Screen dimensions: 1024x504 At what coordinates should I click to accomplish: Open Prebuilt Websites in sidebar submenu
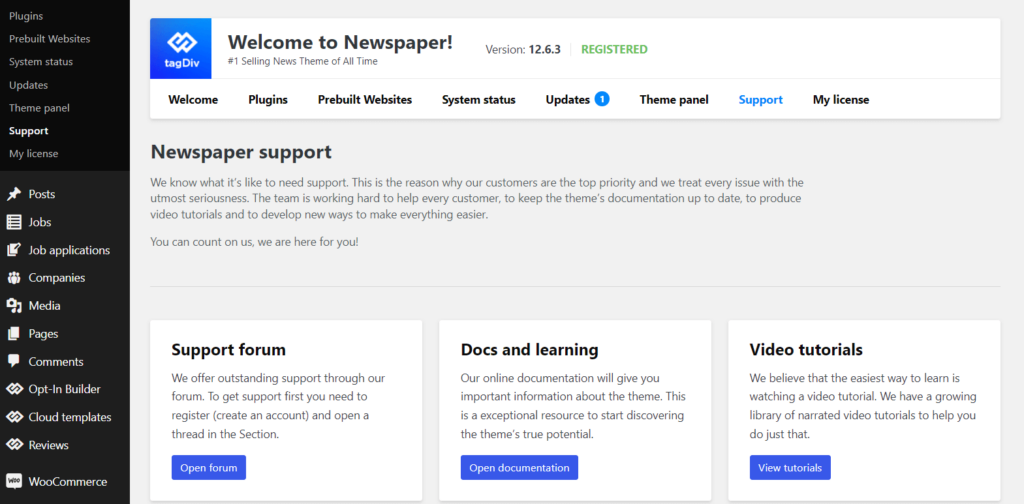tap(50, 39)
